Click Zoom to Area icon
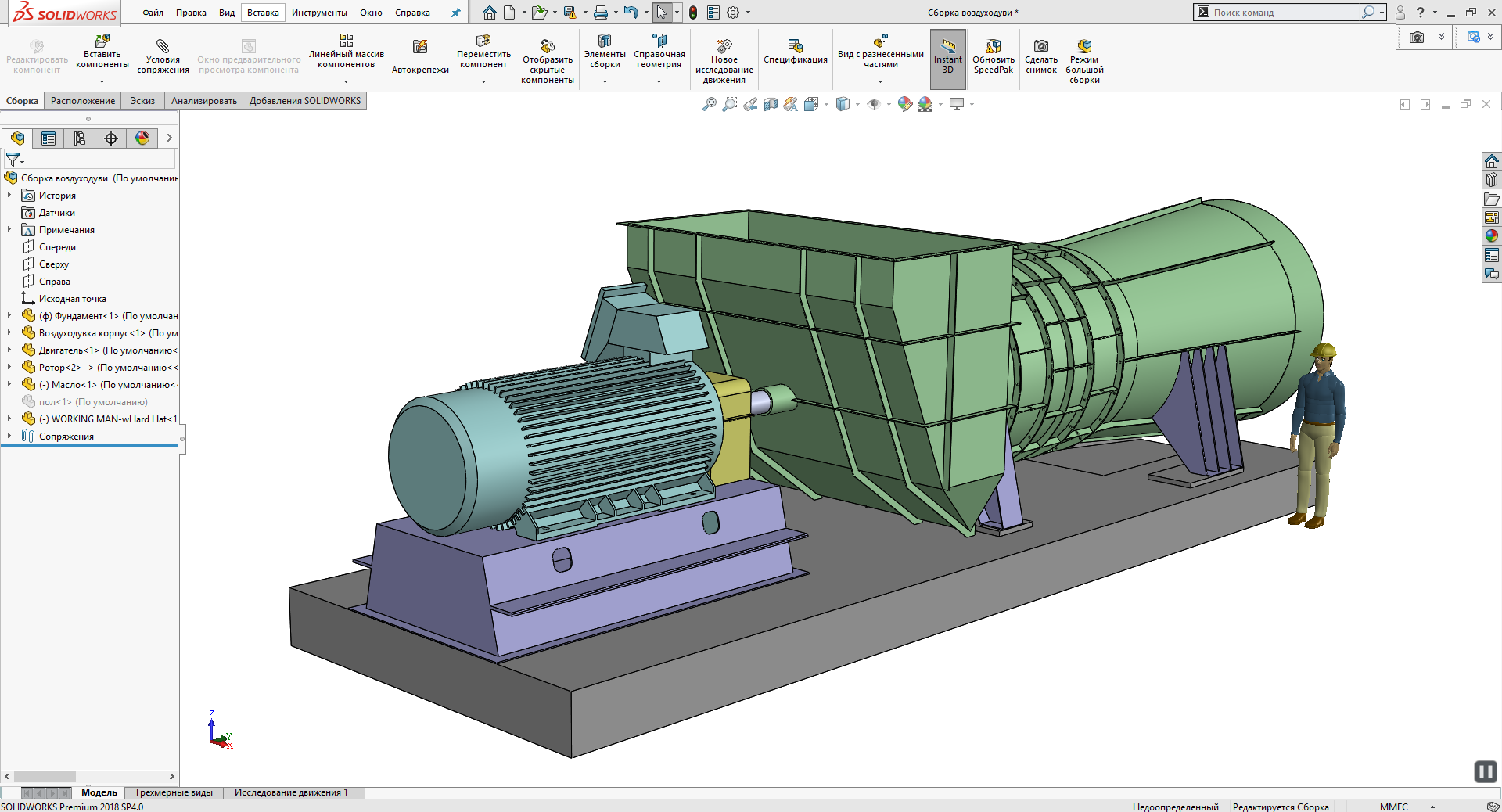Viewport: 1502px width, 812px height. (730, 104)
